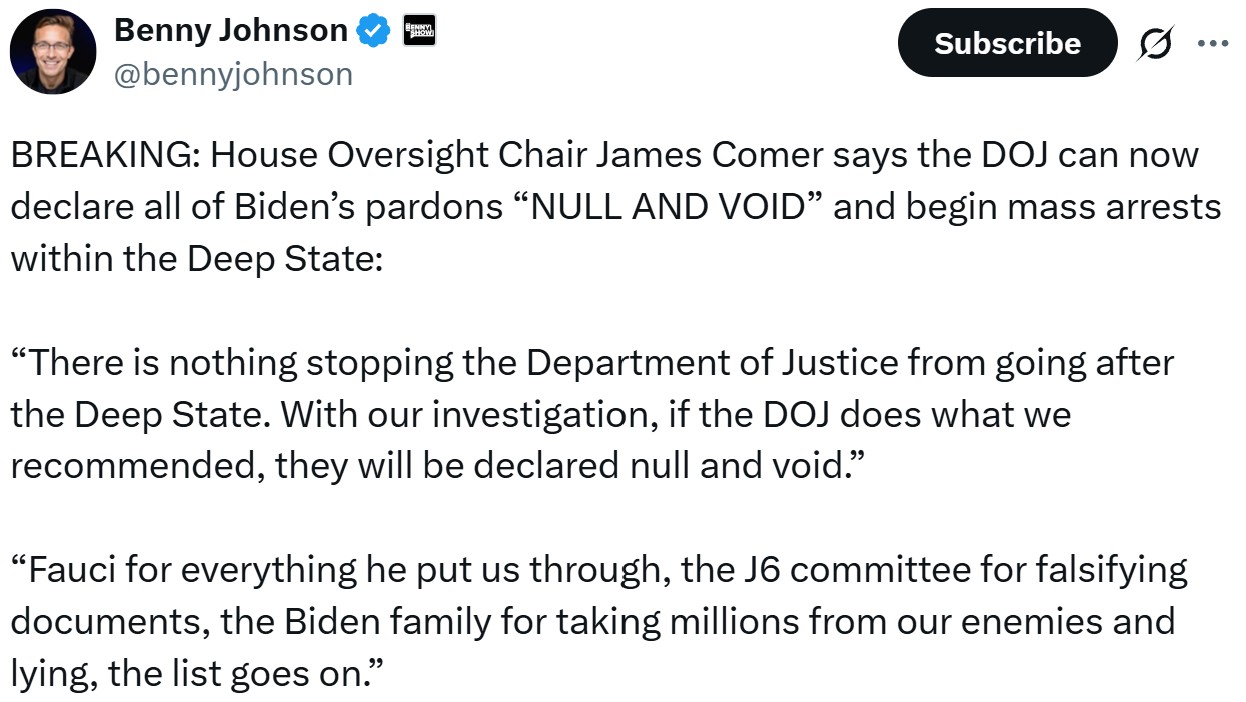The width and height of the screenshot is (1246, 702).
Task: Click Benny Johnson's profile avatar photo
Action: pyautogui.click(x=53, y=52)
